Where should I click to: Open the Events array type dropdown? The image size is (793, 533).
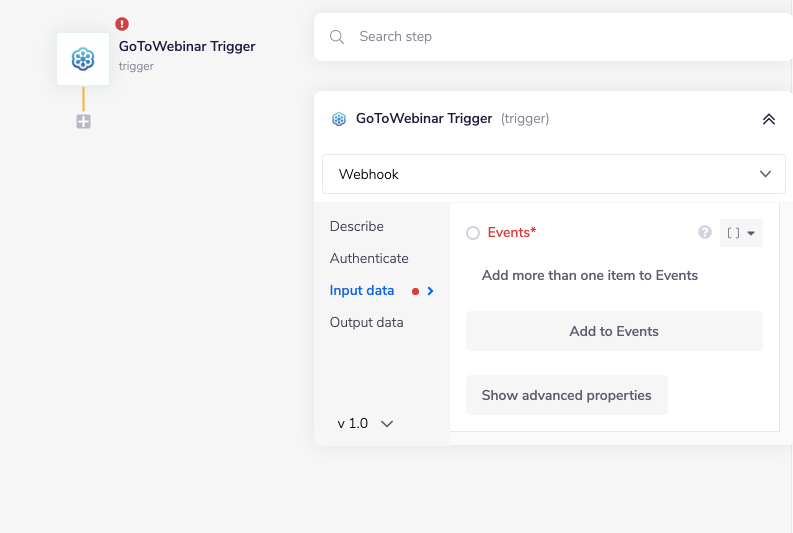click(x=740, y=233)
